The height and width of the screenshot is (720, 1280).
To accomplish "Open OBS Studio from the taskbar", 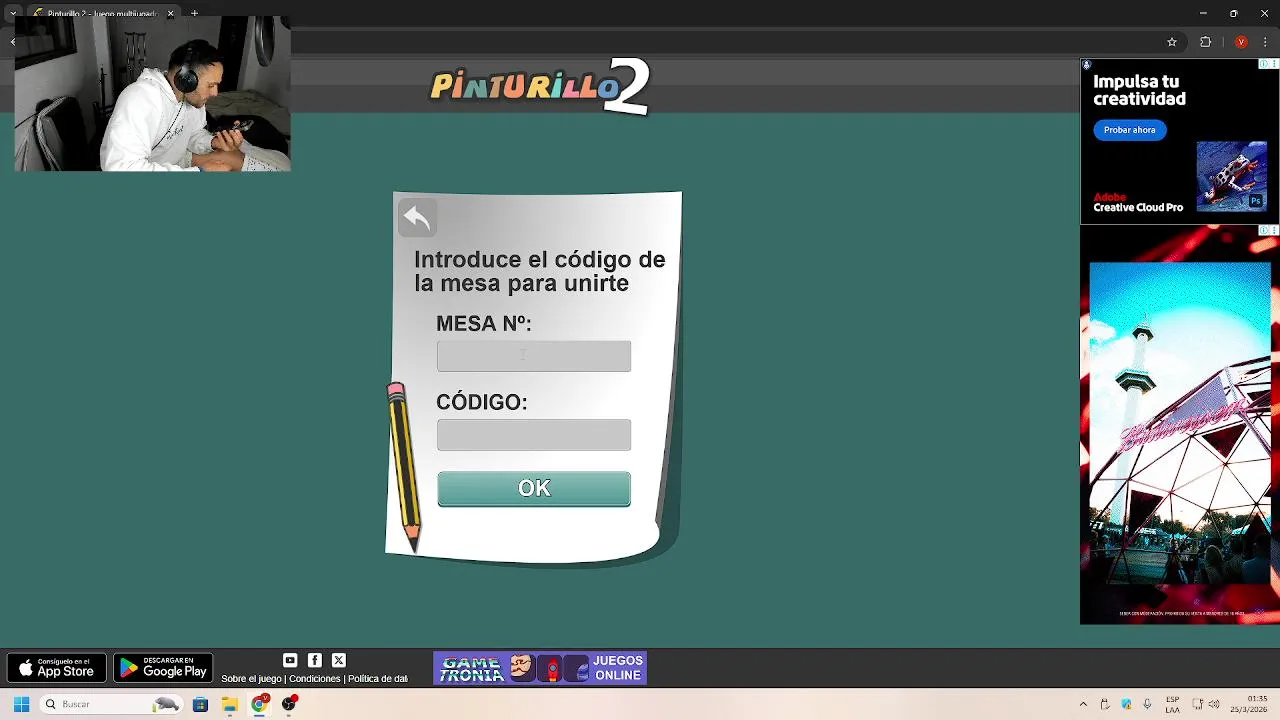I will pyautogui.click(x=289, y=704).
